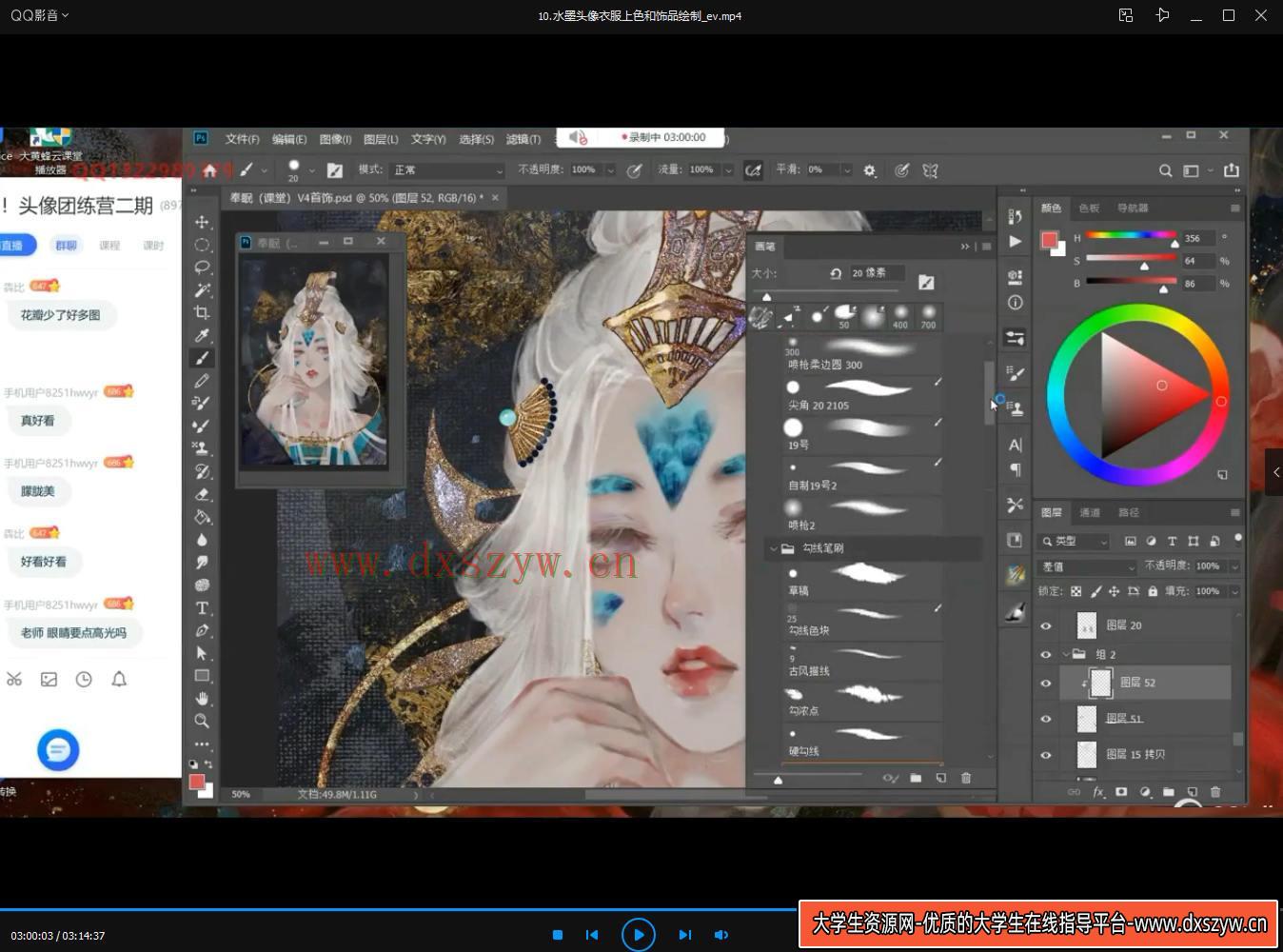Delete brush with brush panel trash icon
1283x952 pixels.
(965, 778)
